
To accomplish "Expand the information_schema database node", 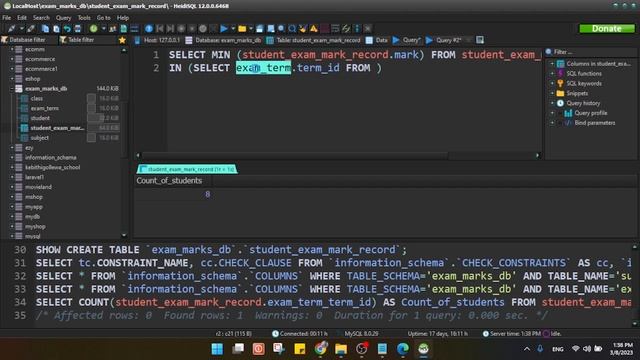I will point(12,158).
